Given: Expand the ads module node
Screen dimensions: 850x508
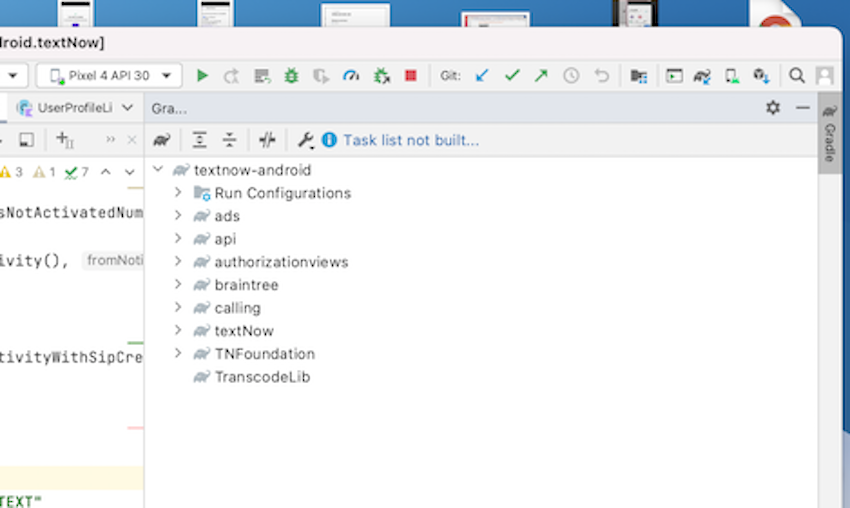Looking at the screenshot, I should 178,215.
